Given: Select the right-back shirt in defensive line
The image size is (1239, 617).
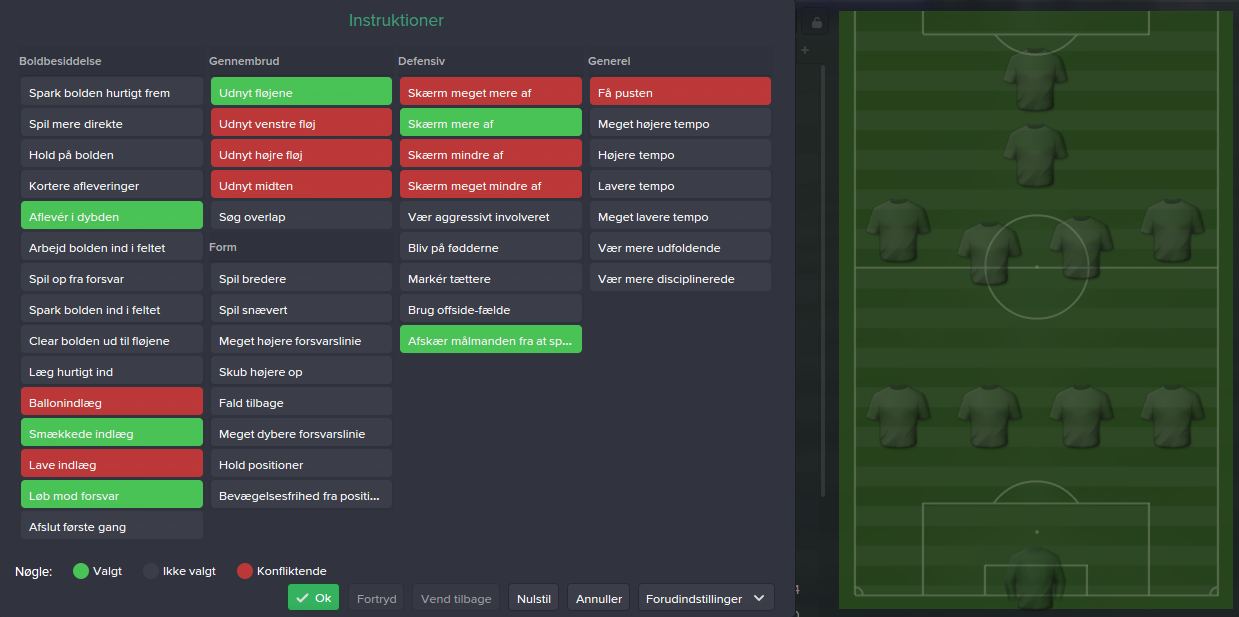Looking at the screenshot, I should [x=1172, y=416].
